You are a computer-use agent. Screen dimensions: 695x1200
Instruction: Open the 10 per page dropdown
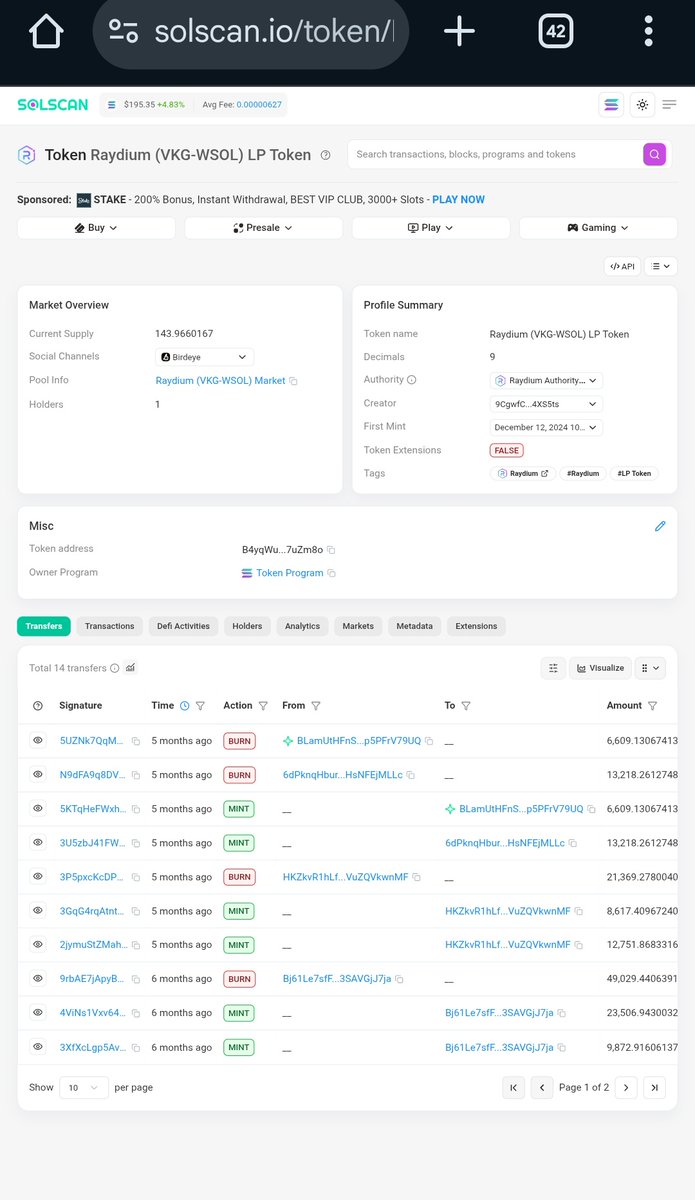tap(84, 1087)
